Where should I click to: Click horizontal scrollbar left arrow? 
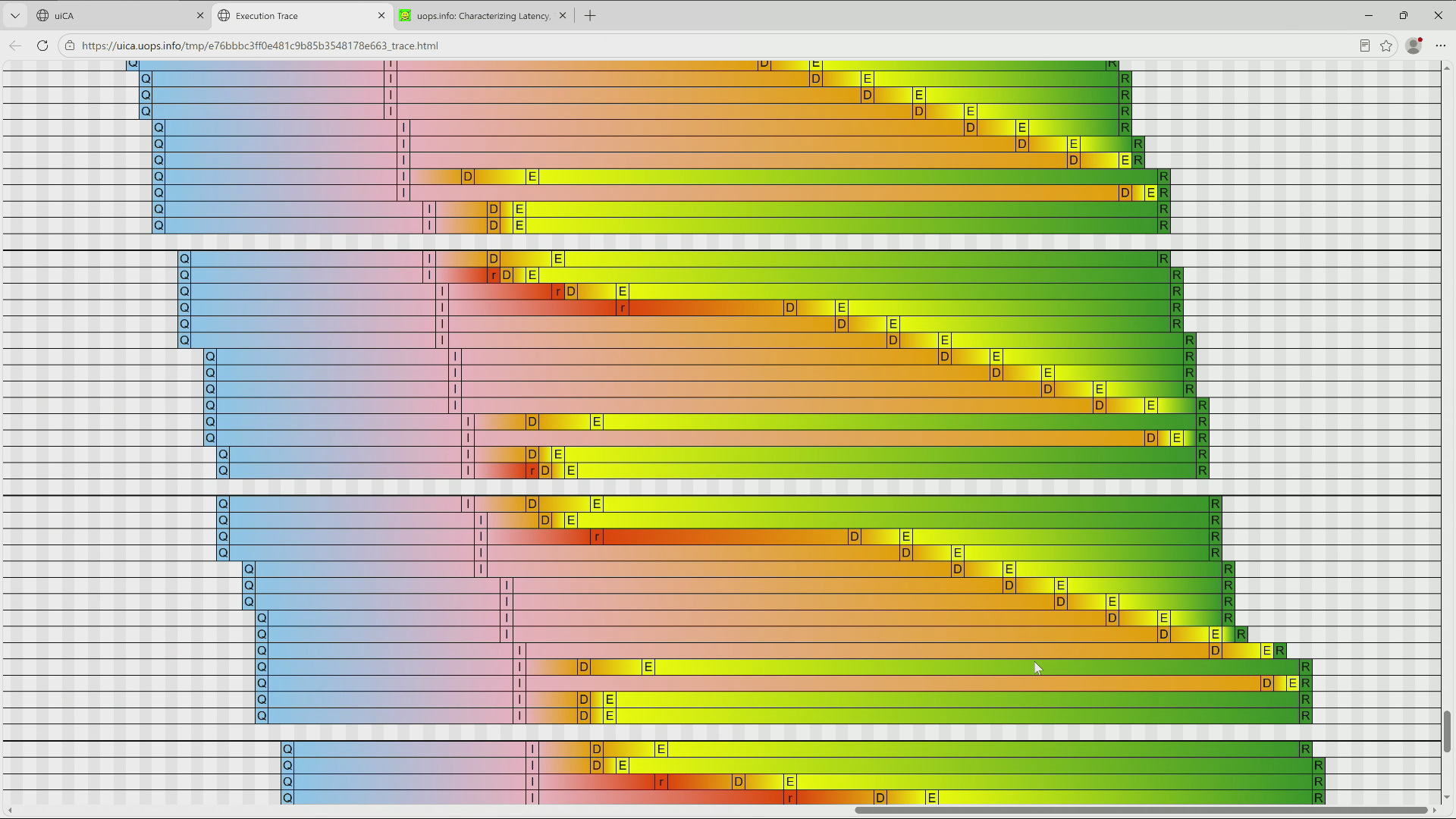click(x=9, y=810)
